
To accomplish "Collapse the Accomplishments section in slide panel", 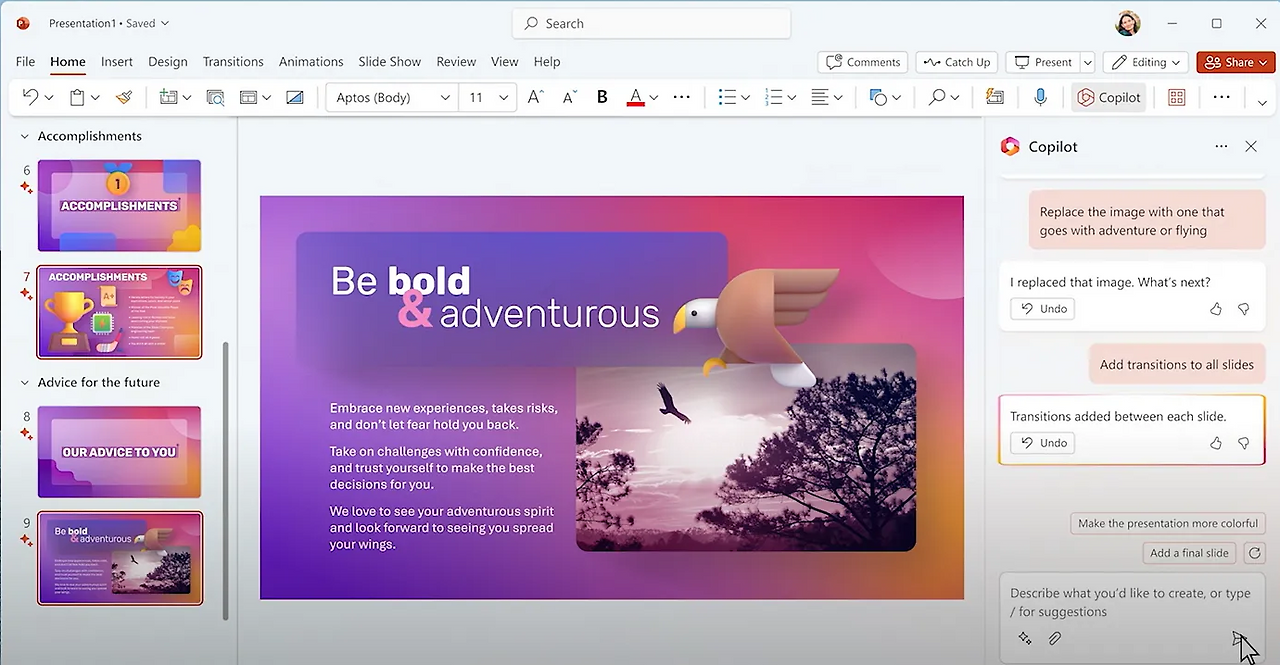I will tap(24, 135).
